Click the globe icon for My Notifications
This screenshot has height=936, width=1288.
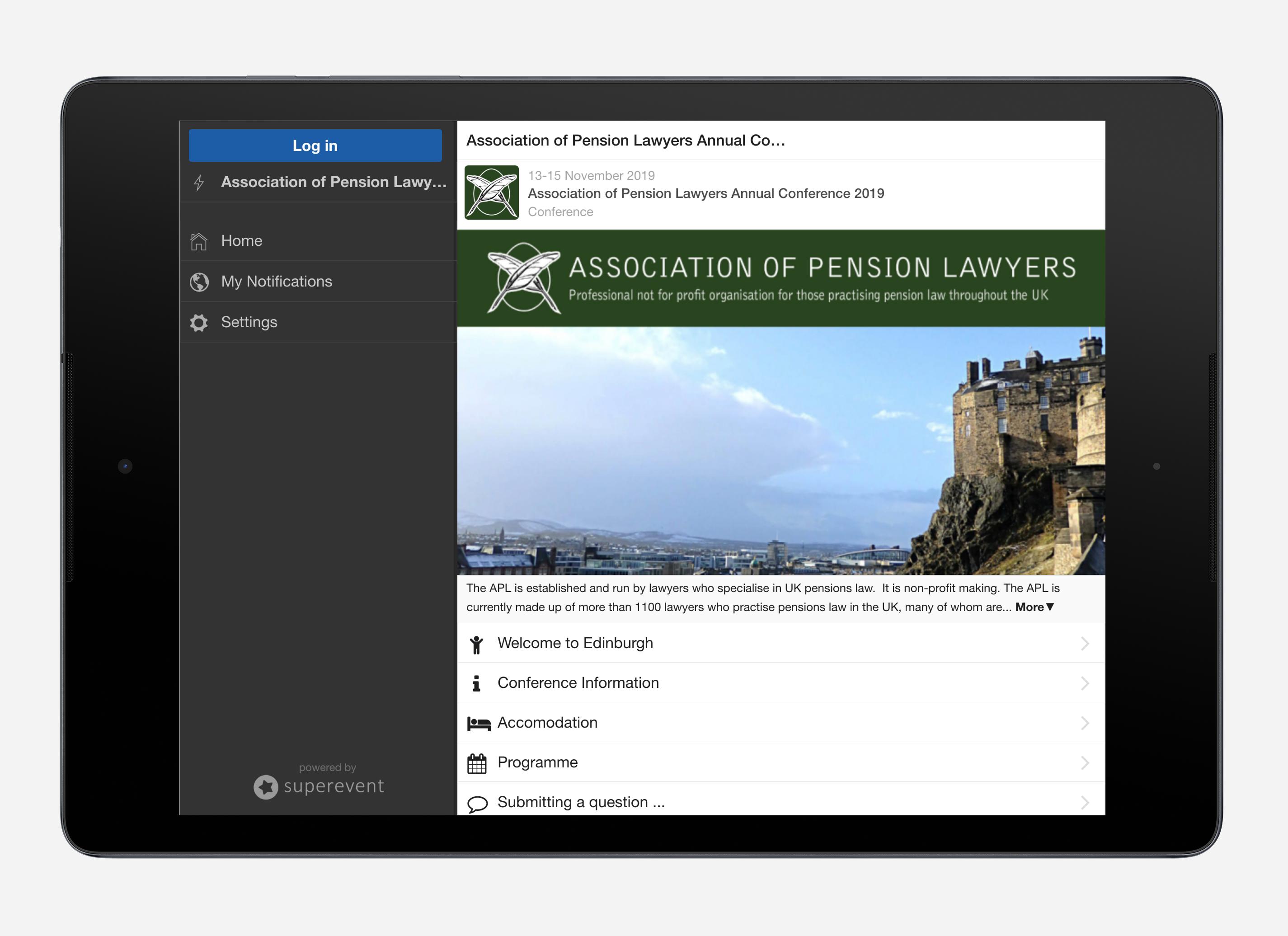[199, 282]
